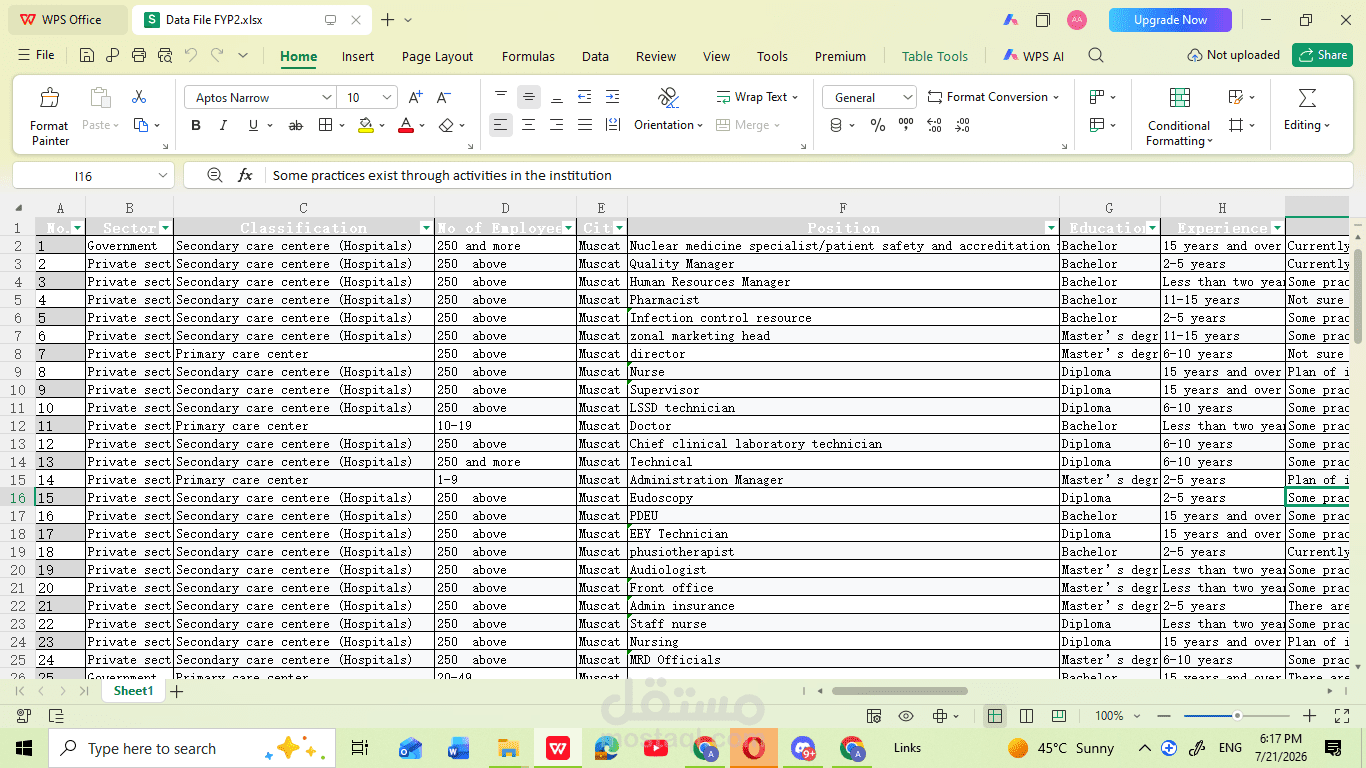Open the Insert ribbon tab
1366x768 pixels.
click(x=358, y=56)
